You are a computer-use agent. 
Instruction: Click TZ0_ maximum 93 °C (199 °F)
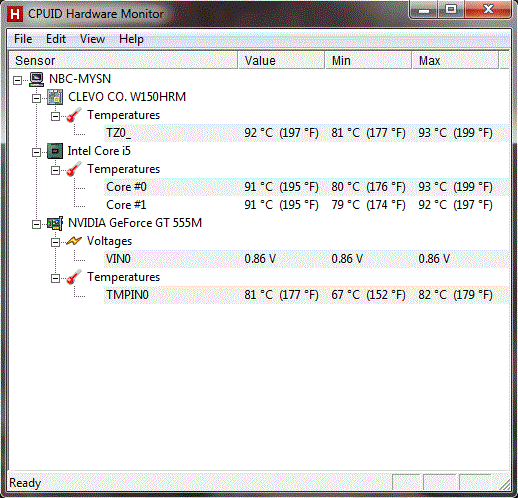455,133
